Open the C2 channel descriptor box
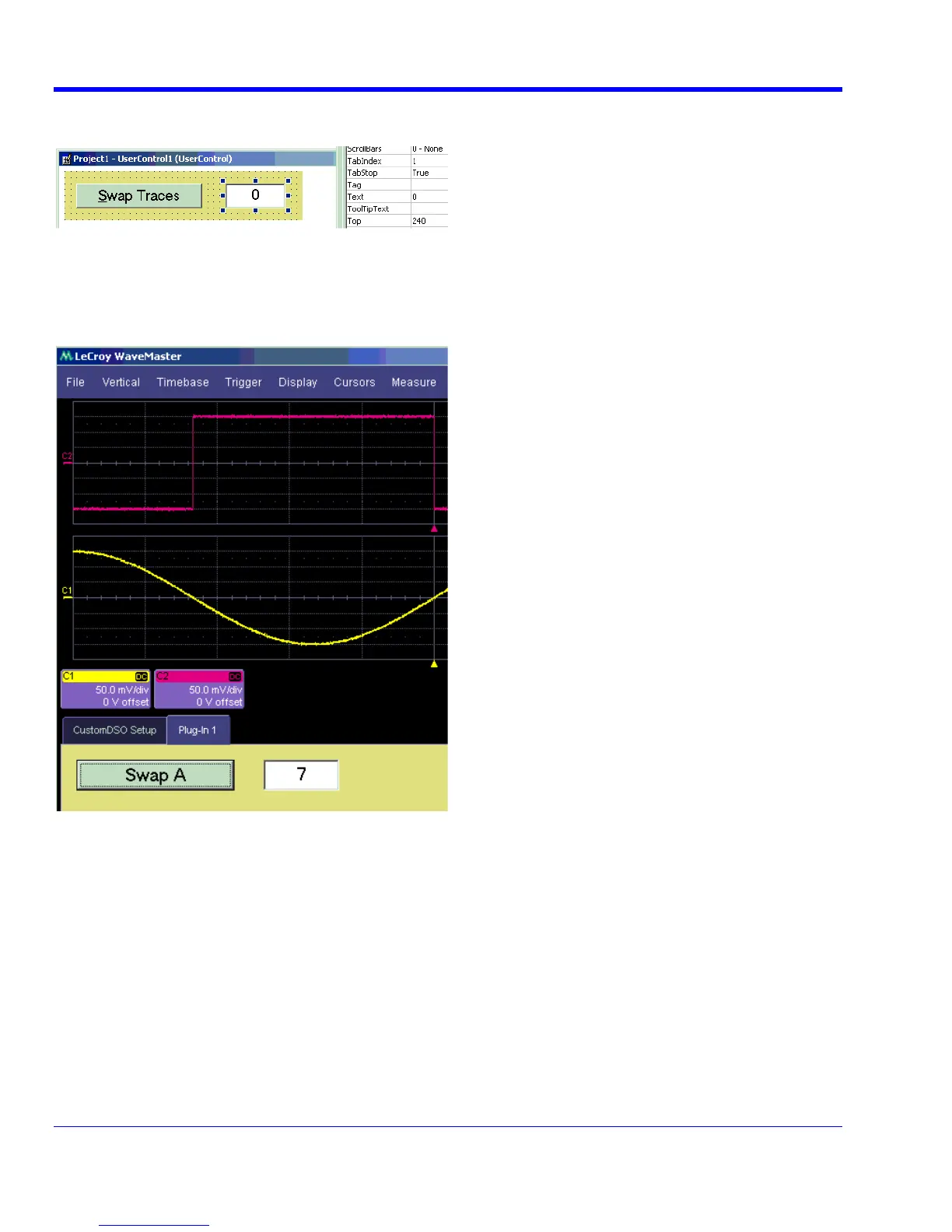Screen dimensions: 952x1232 [x=199, y=689]
